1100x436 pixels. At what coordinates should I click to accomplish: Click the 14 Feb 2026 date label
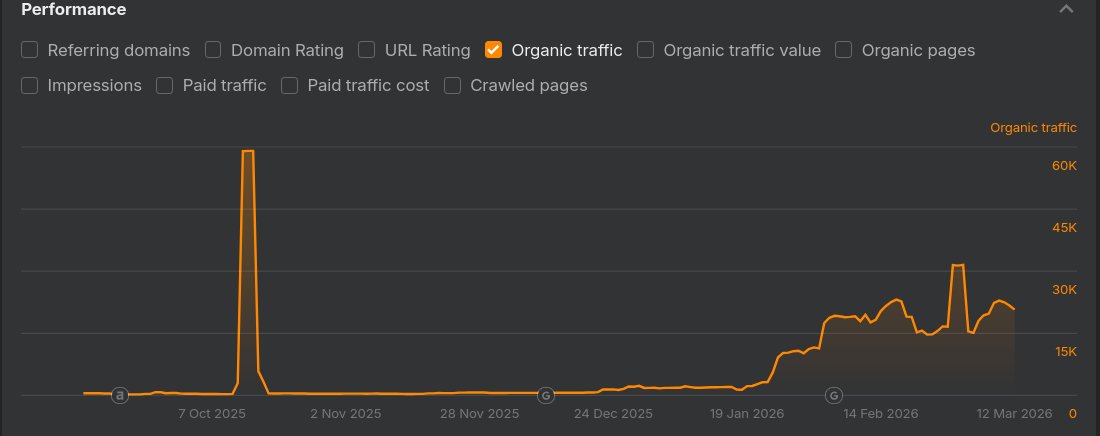pyautogui.click(x=880, y=414)
